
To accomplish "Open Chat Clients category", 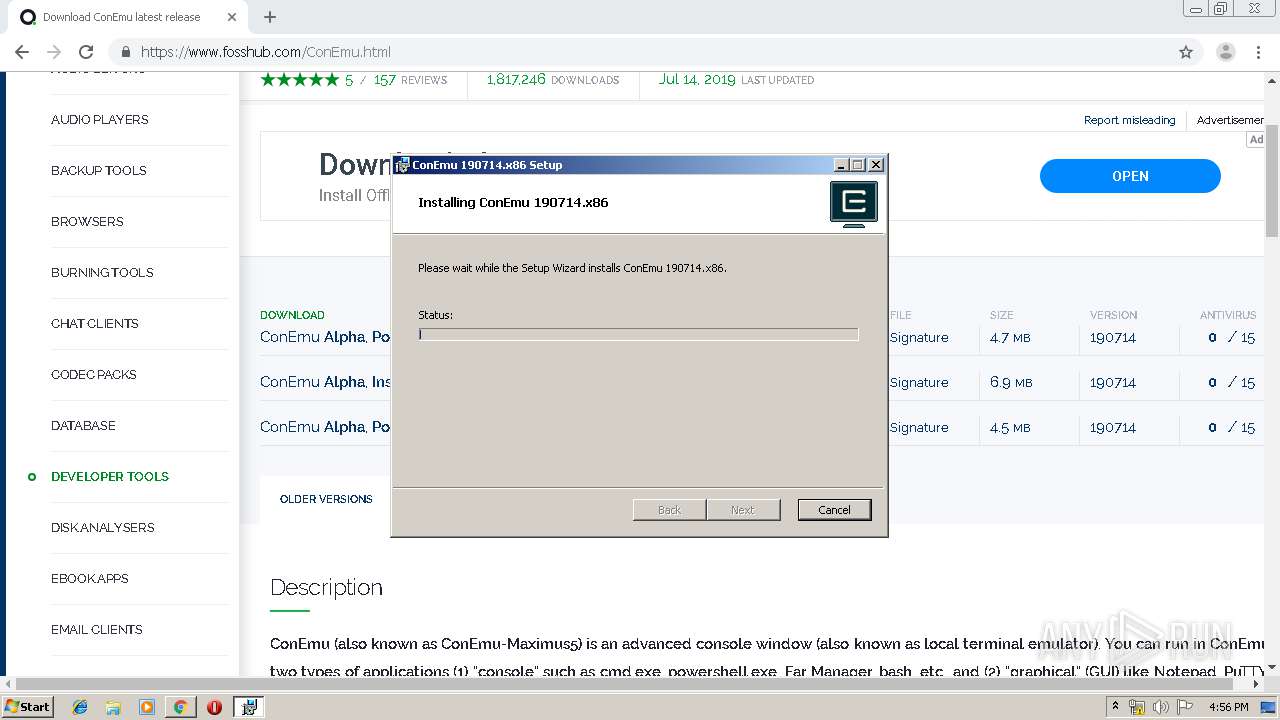I will point(95,323).
